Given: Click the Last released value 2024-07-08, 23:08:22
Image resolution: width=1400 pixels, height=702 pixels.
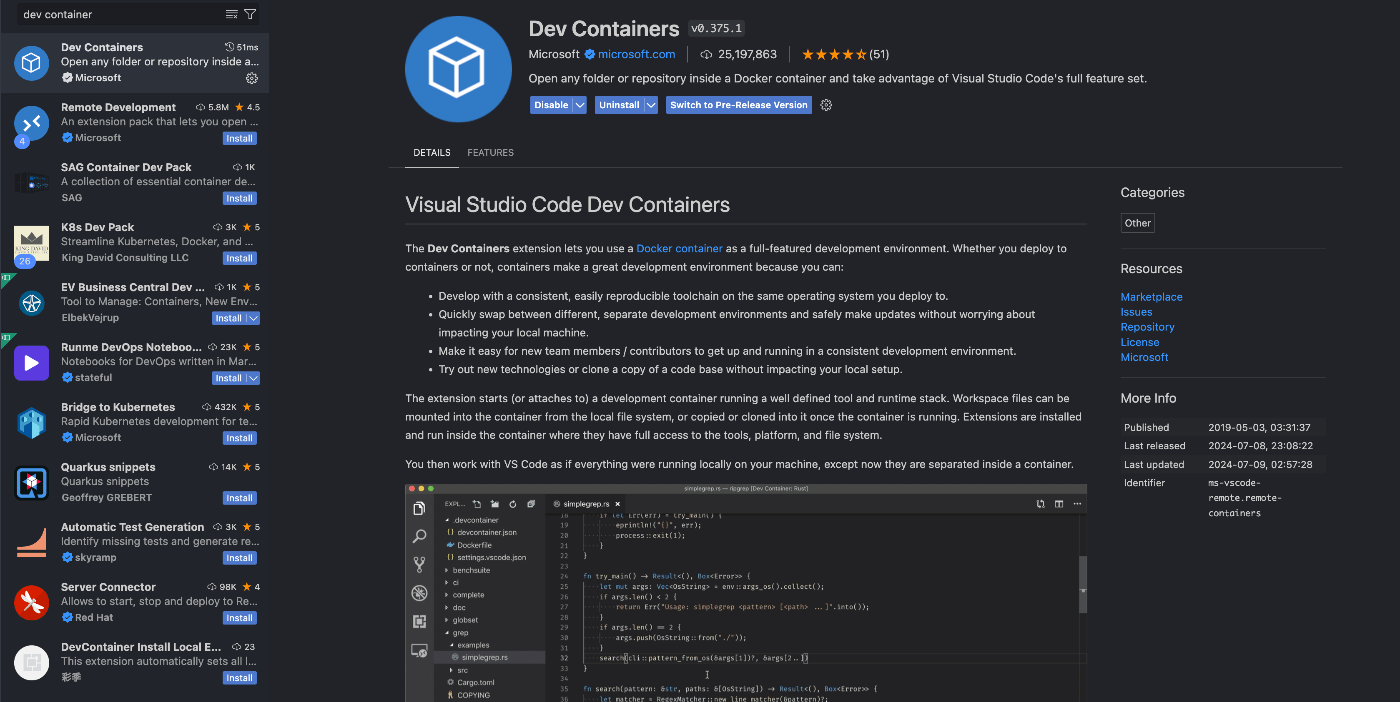Looking at the screenshot, I should tap(1260, 446).
